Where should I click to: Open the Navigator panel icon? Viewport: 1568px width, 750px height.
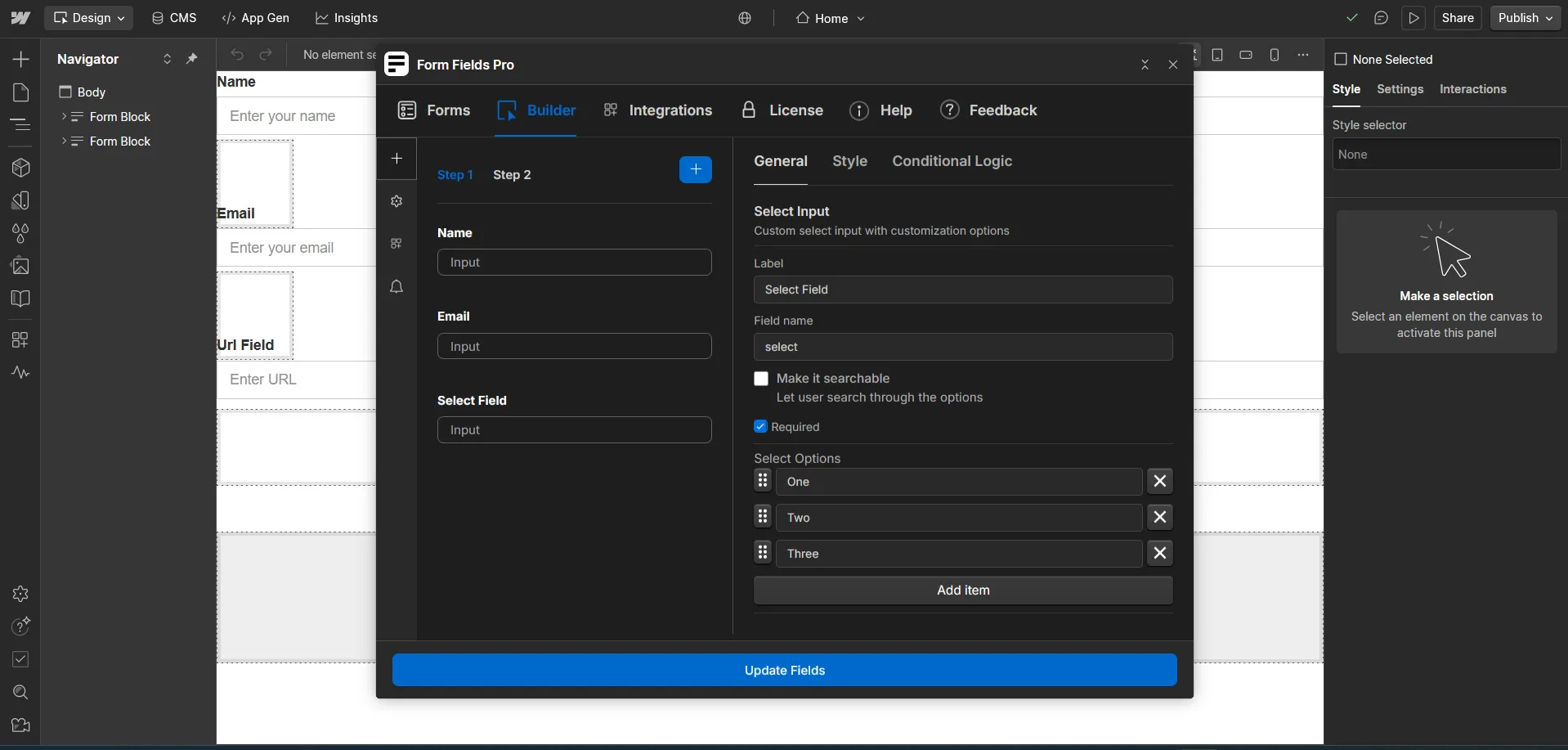click(20, 124)
